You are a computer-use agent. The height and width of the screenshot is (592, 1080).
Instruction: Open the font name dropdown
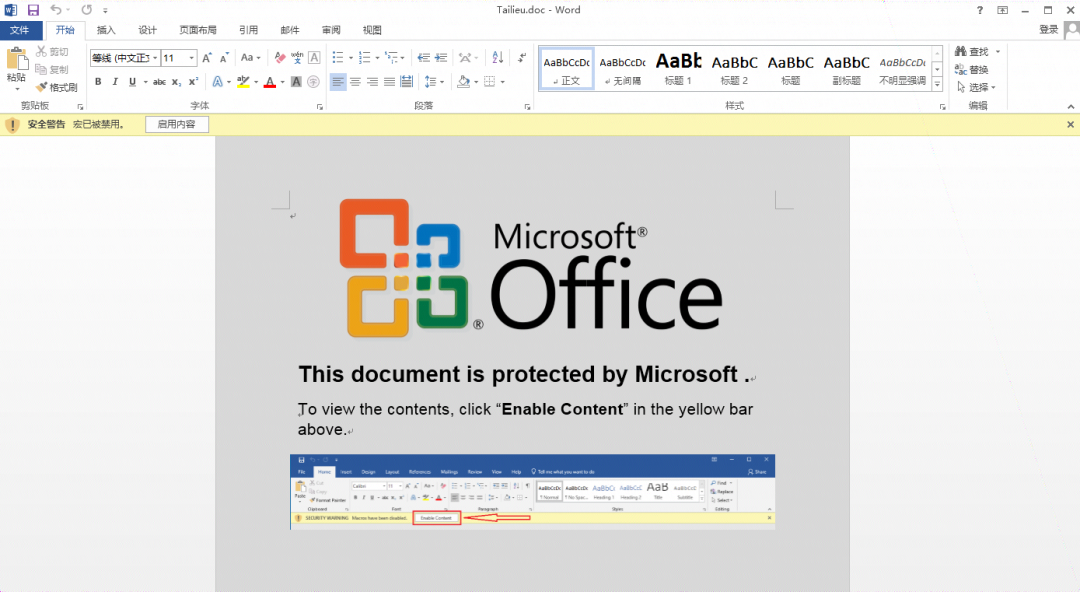(x=155, y=58)
